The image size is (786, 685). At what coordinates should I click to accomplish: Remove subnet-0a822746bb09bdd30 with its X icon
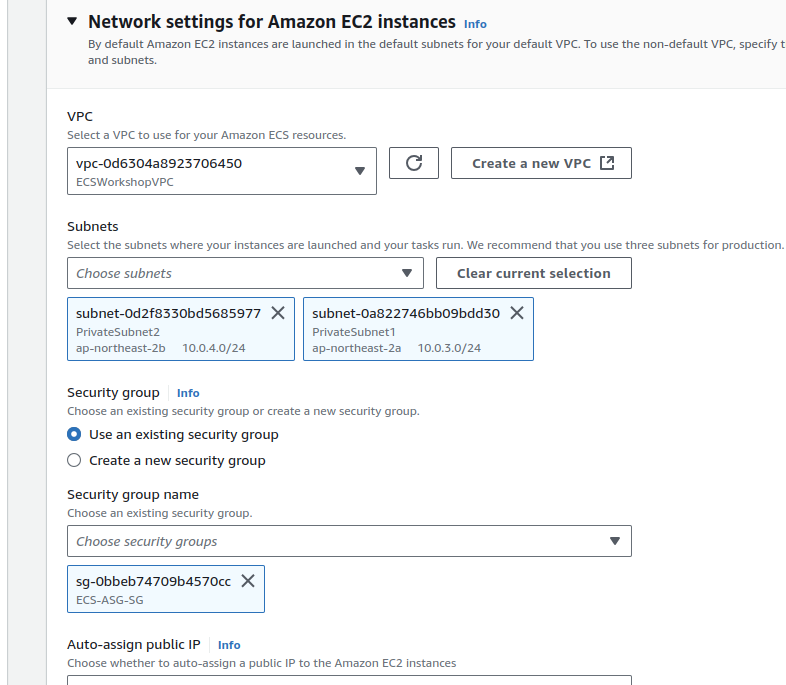(x=517, y=313)
